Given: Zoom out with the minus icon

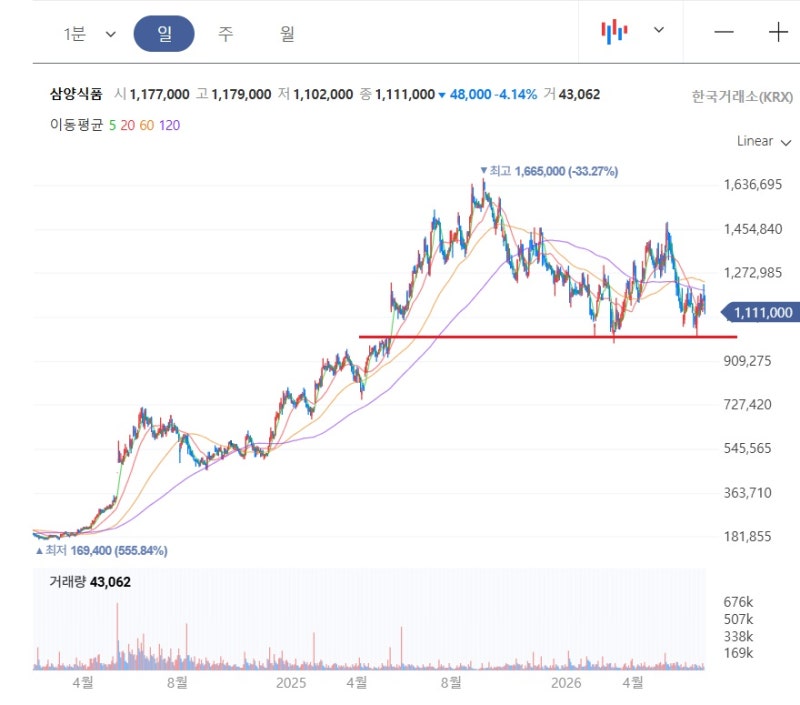Looking at the screenshot, I should (x=723, y=32).
